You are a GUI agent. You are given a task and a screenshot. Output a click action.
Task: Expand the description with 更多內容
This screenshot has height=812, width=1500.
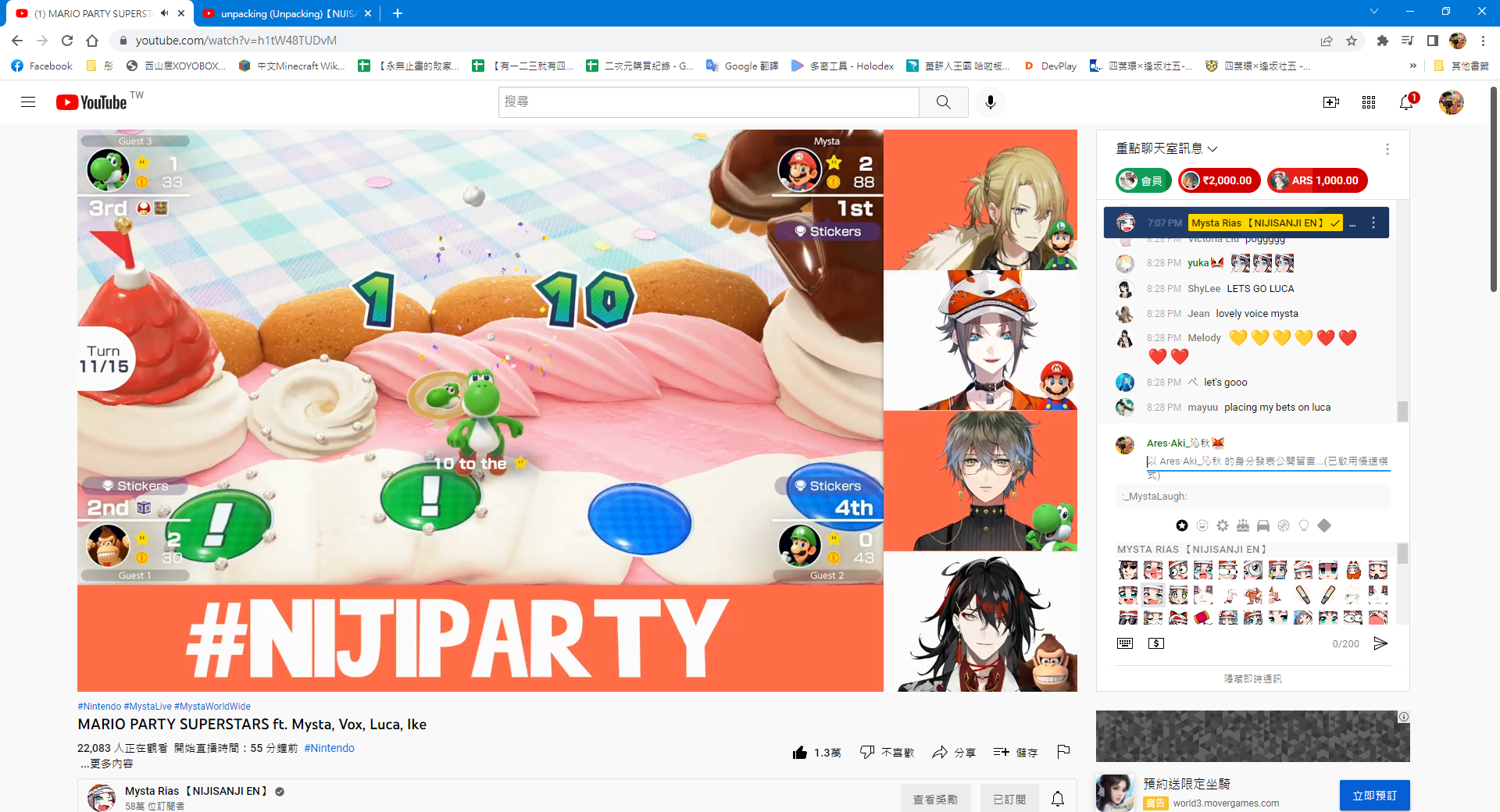point(107,764)
